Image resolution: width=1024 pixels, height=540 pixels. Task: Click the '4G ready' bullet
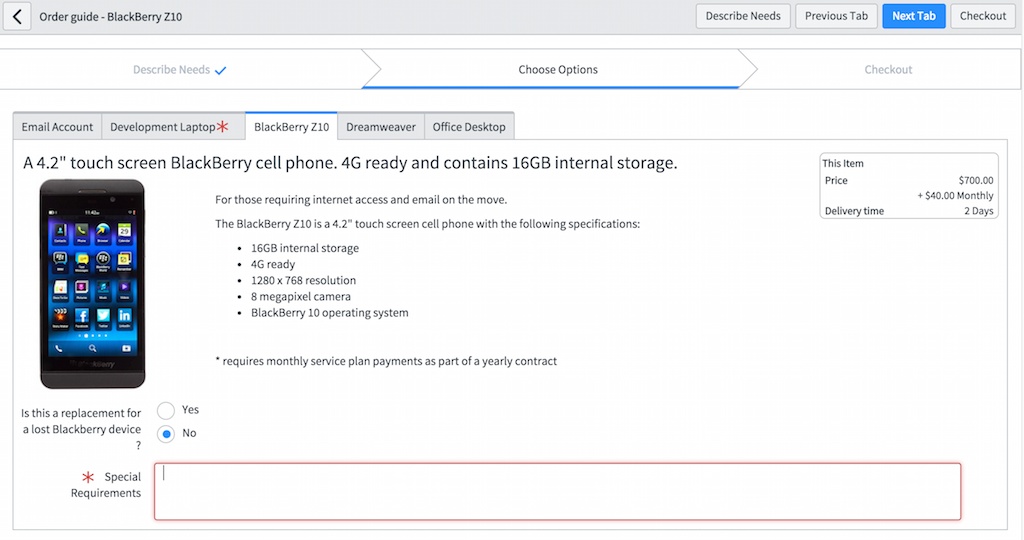point(273,264)
